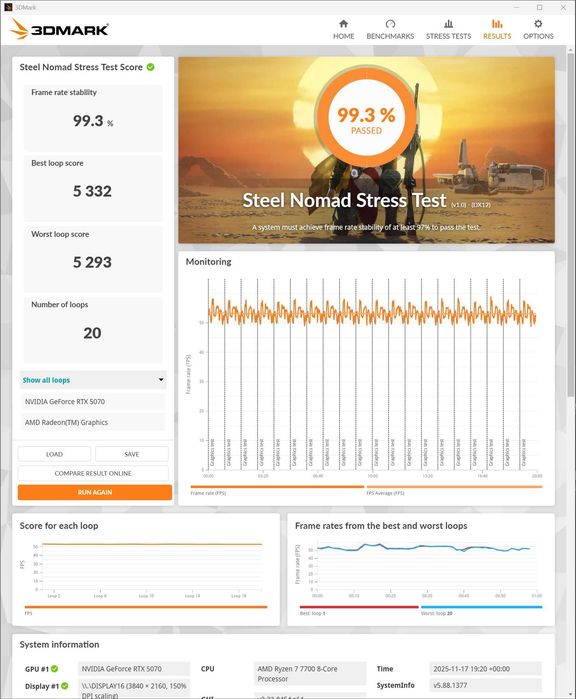
Task: Click the orange RUN AGAIN button
Action: pos(95,492)
